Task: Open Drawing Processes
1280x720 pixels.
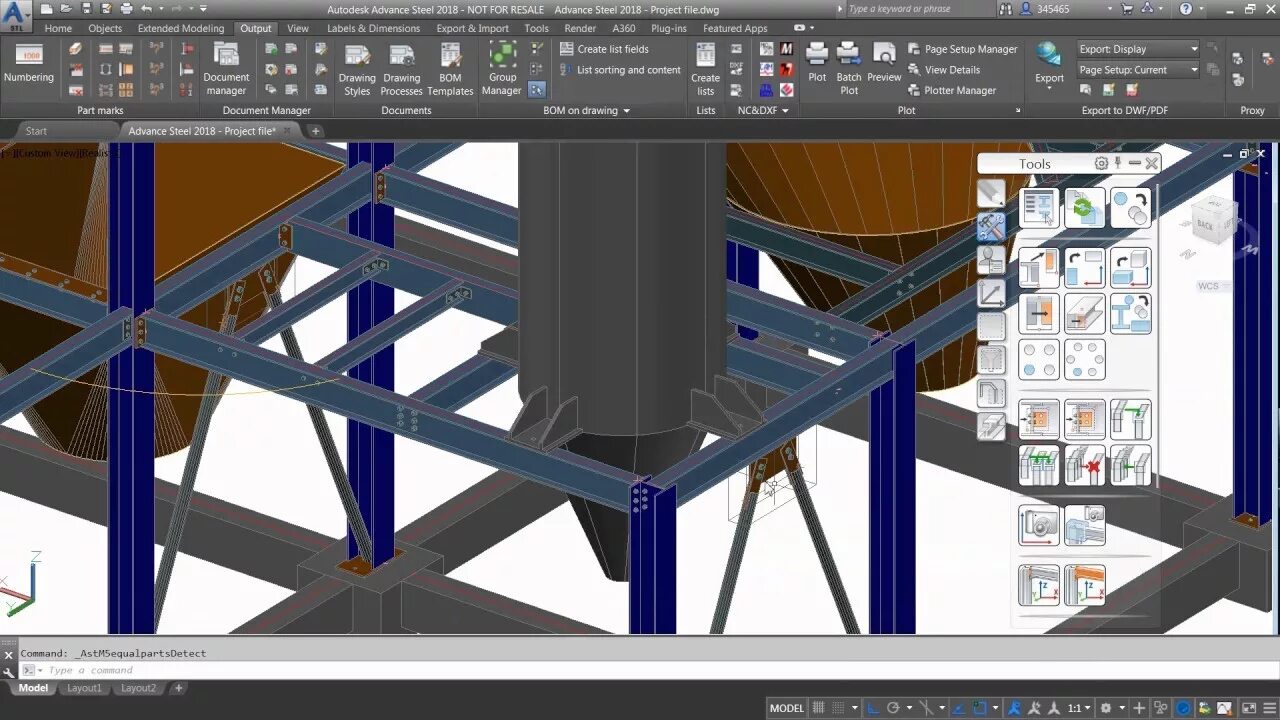Action: point(402,70)
